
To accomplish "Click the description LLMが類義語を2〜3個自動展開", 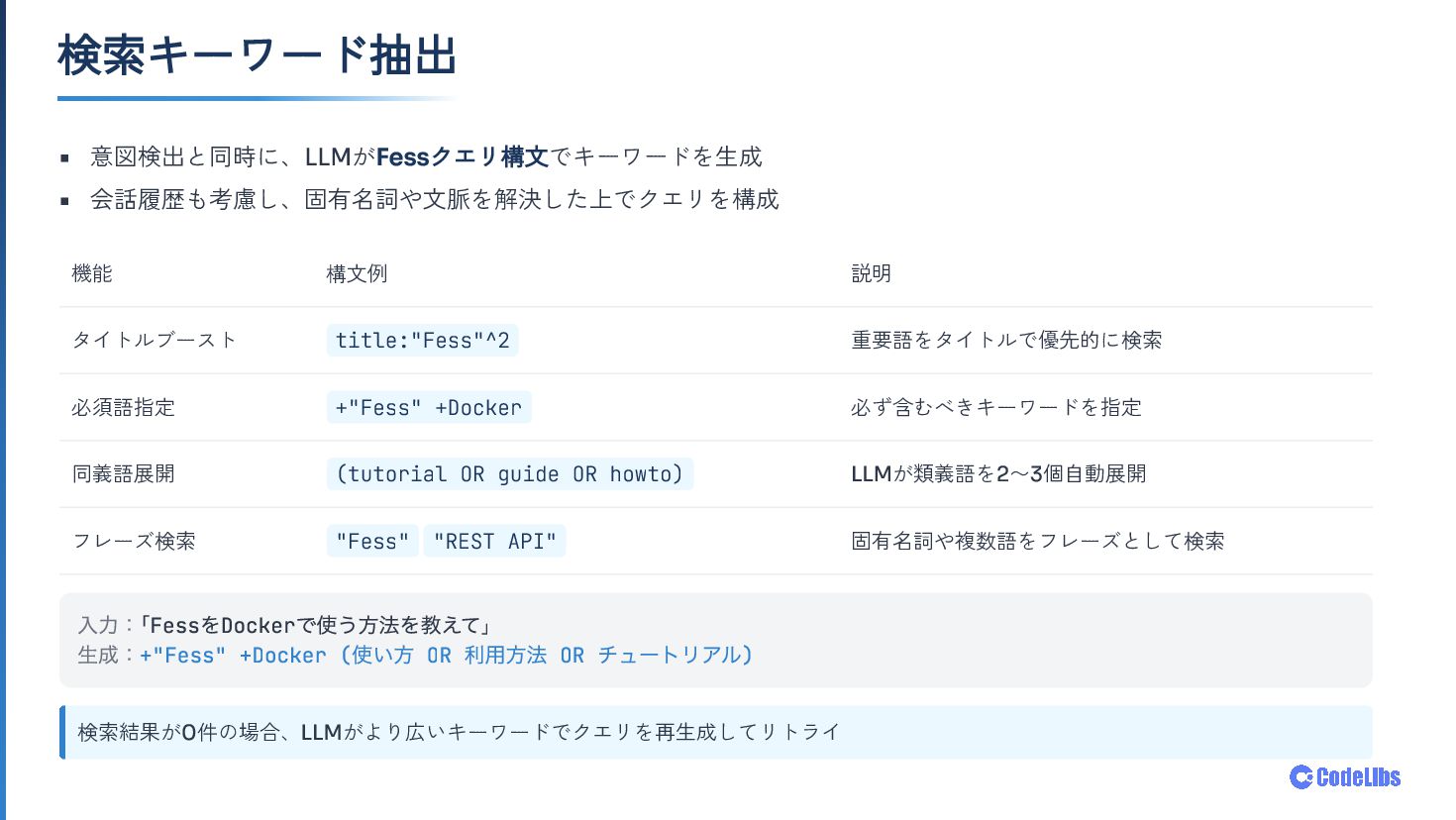I will (x=998, y=474).
